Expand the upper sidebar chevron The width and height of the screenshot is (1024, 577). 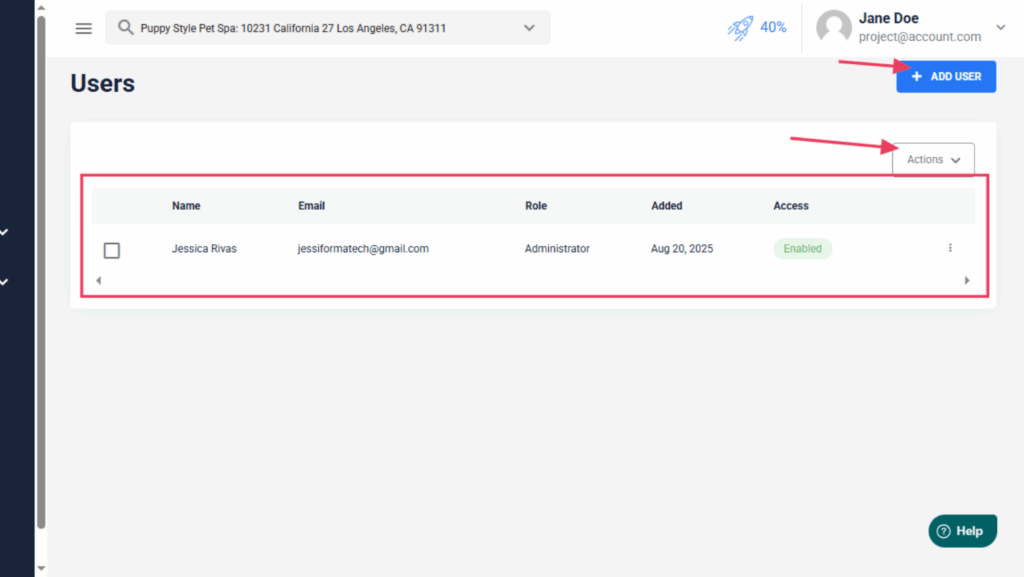(x=5, y=232)
